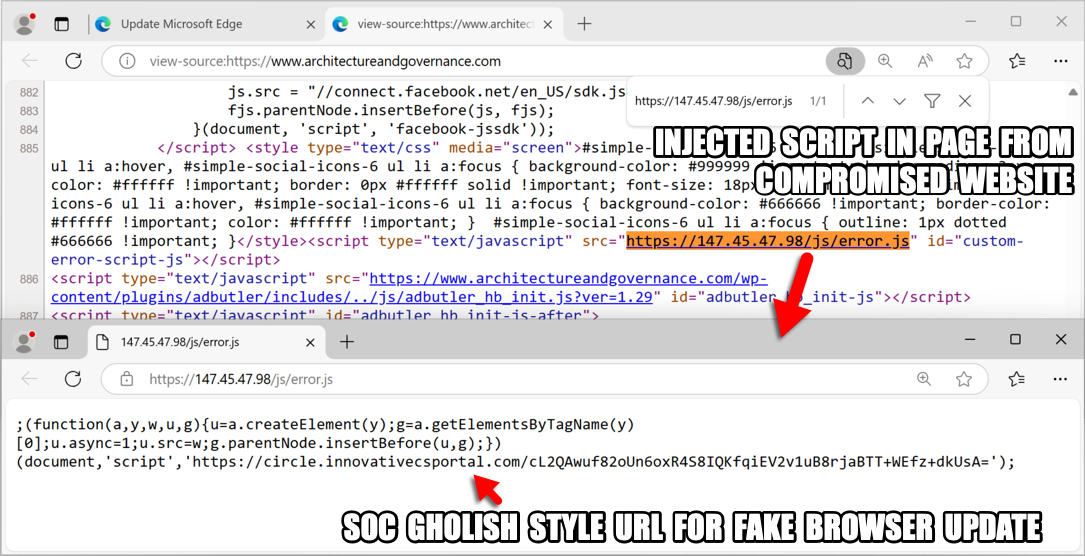
Task: Open Settings and more in the top window
Action: click(x=1061, y=61)
